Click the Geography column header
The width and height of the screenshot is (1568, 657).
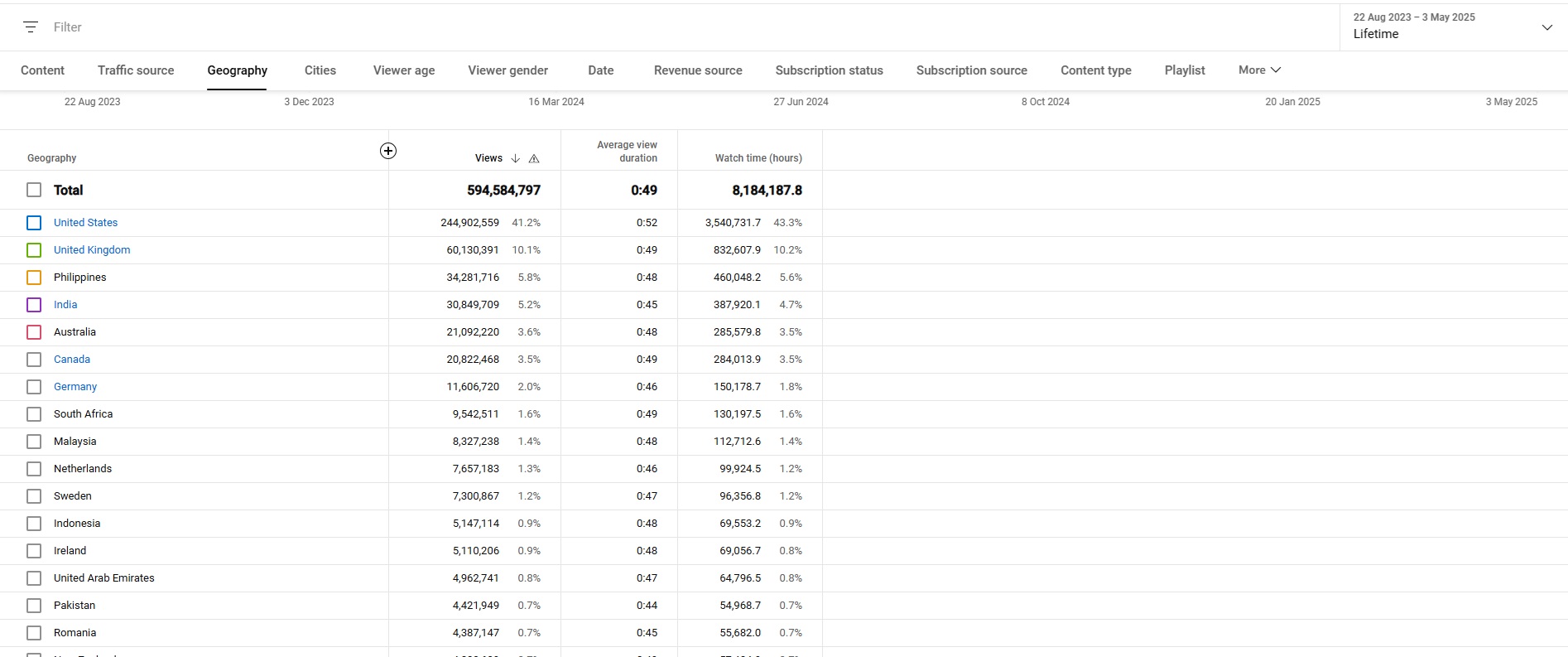(51, 158)
